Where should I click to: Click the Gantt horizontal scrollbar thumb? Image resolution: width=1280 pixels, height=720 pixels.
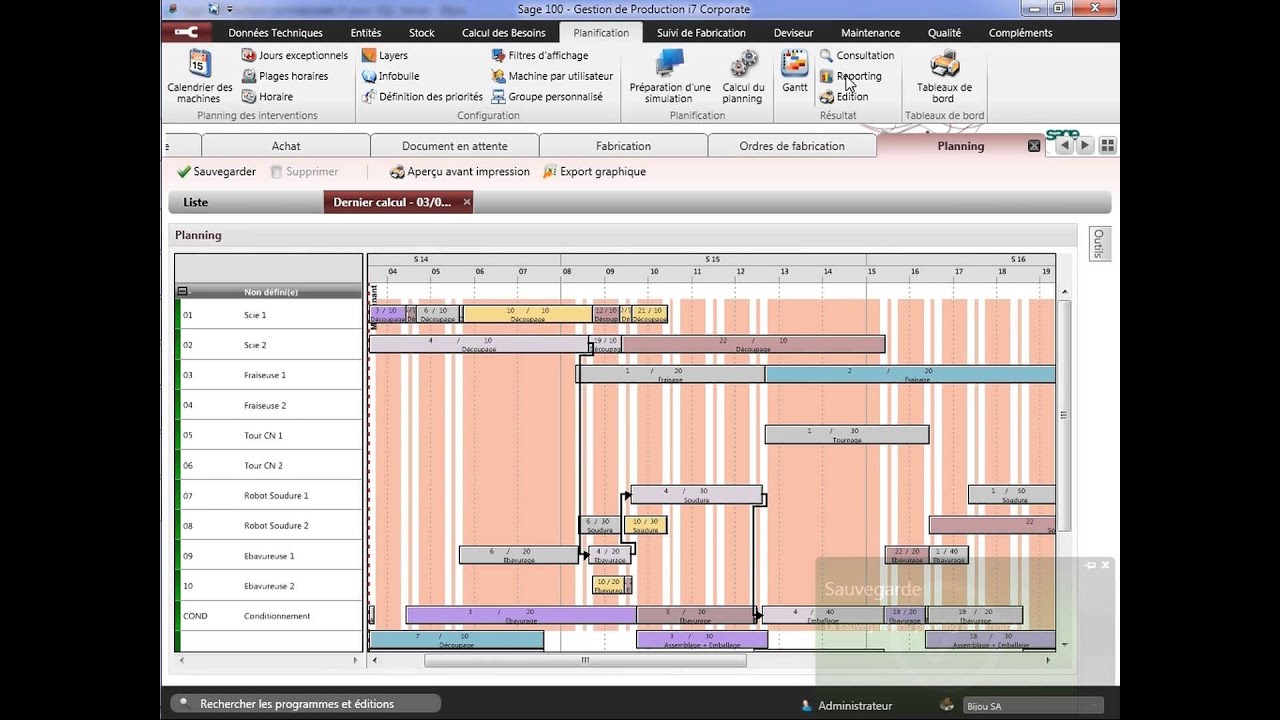tap(585, 660)
